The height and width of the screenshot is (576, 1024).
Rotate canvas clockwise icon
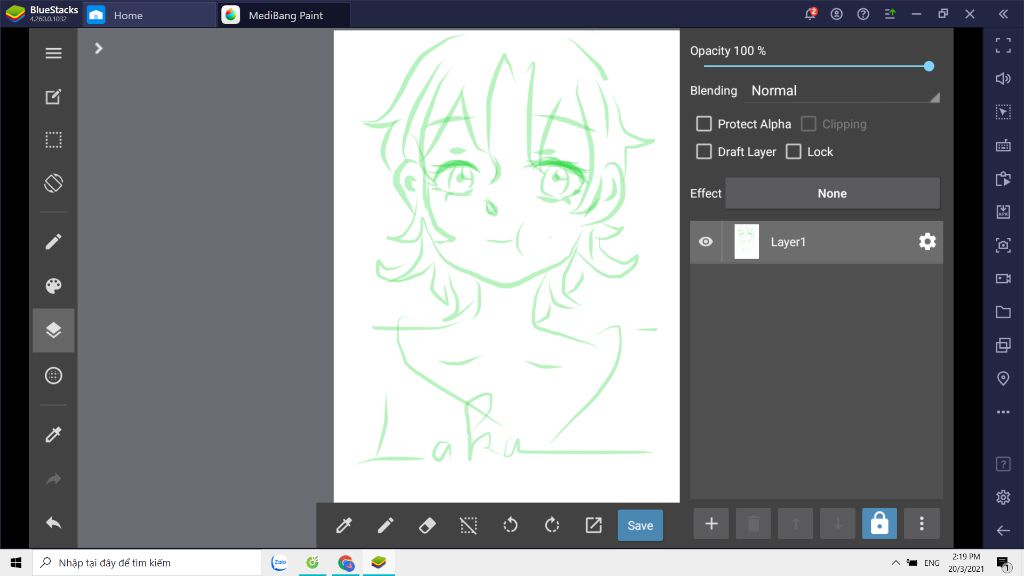(552, 525)
